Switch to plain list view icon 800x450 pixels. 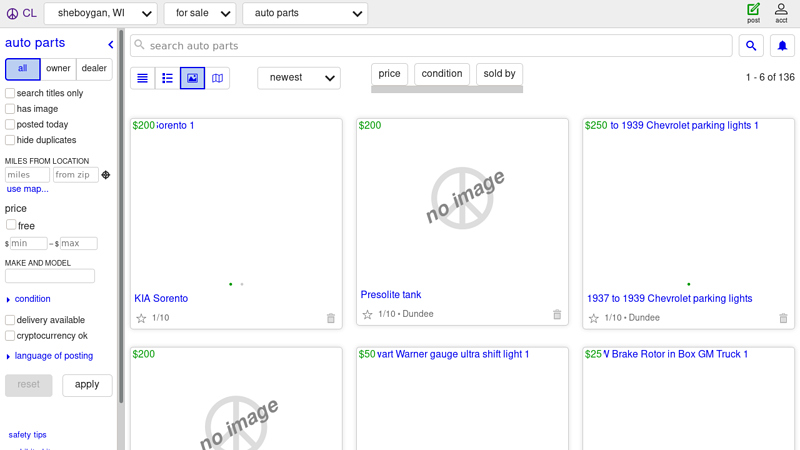(142, 78)
